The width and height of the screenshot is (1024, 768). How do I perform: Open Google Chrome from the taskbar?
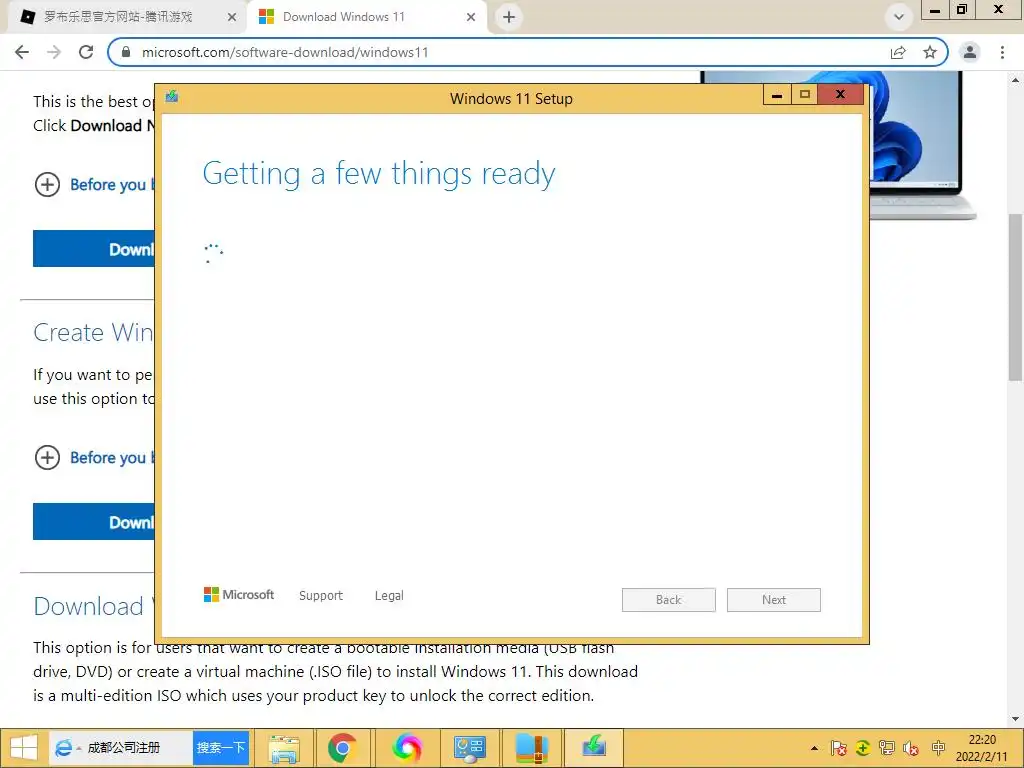343,748
